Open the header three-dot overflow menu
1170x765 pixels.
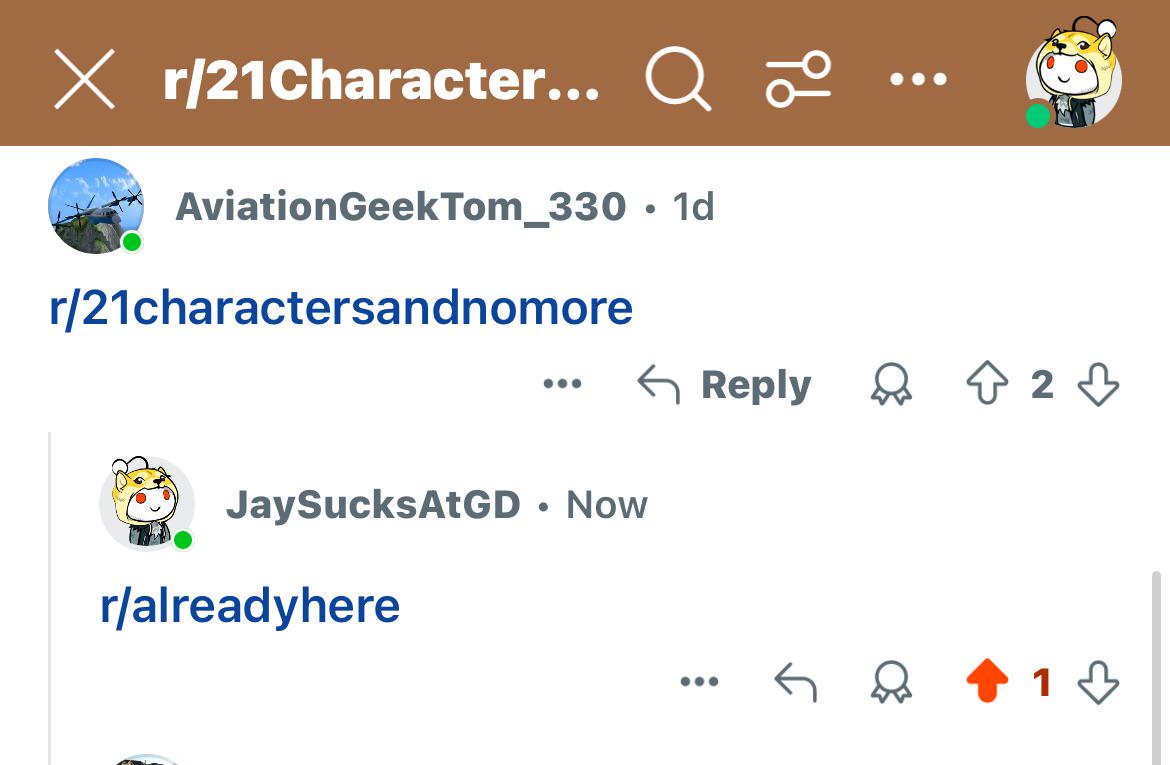[x=919, y=78]
